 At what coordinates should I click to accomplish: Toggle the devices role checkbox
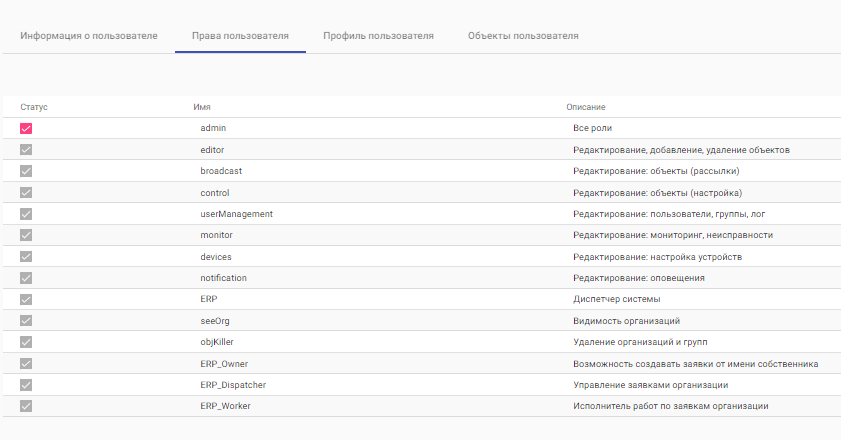coord(26,256)
